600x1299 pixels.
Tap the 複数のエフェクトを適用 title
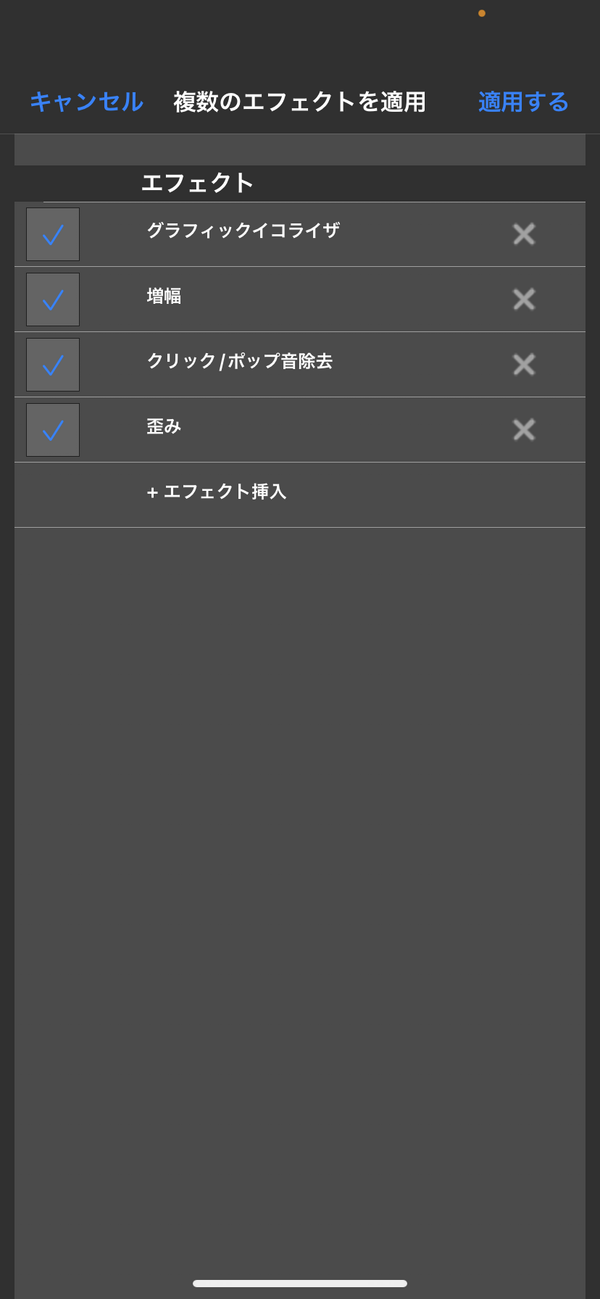point(300,102)
